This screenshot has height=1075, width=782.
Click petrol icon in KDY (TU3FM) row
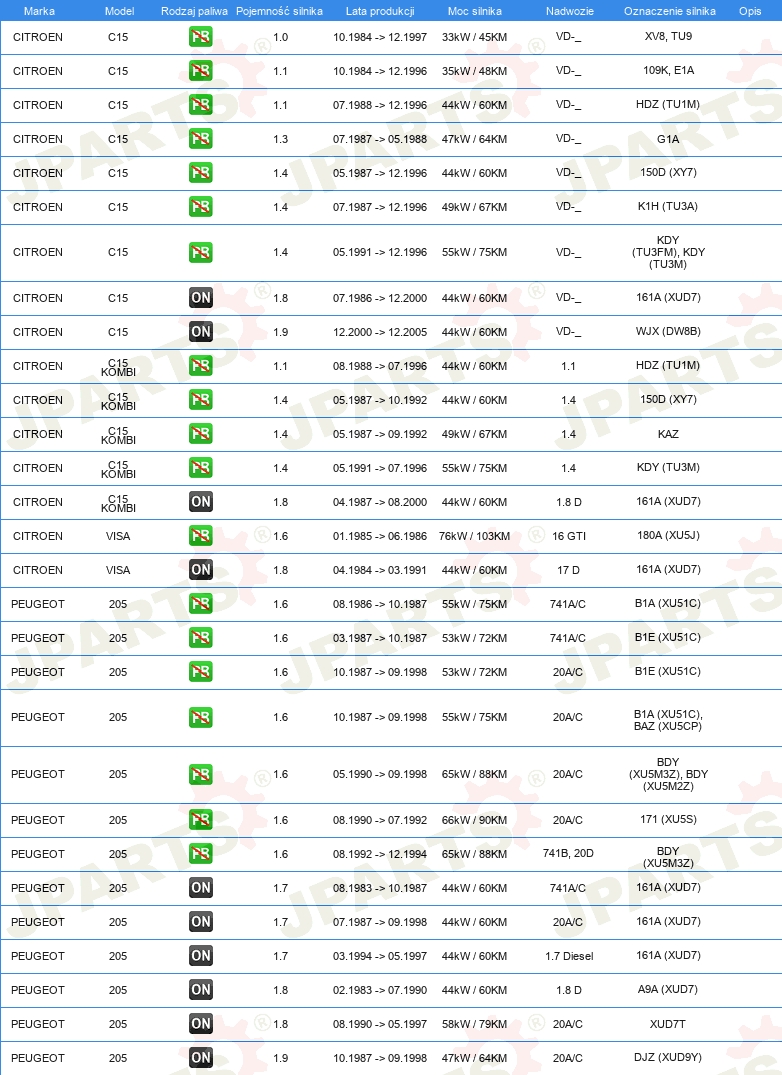(x=201, y=252)
